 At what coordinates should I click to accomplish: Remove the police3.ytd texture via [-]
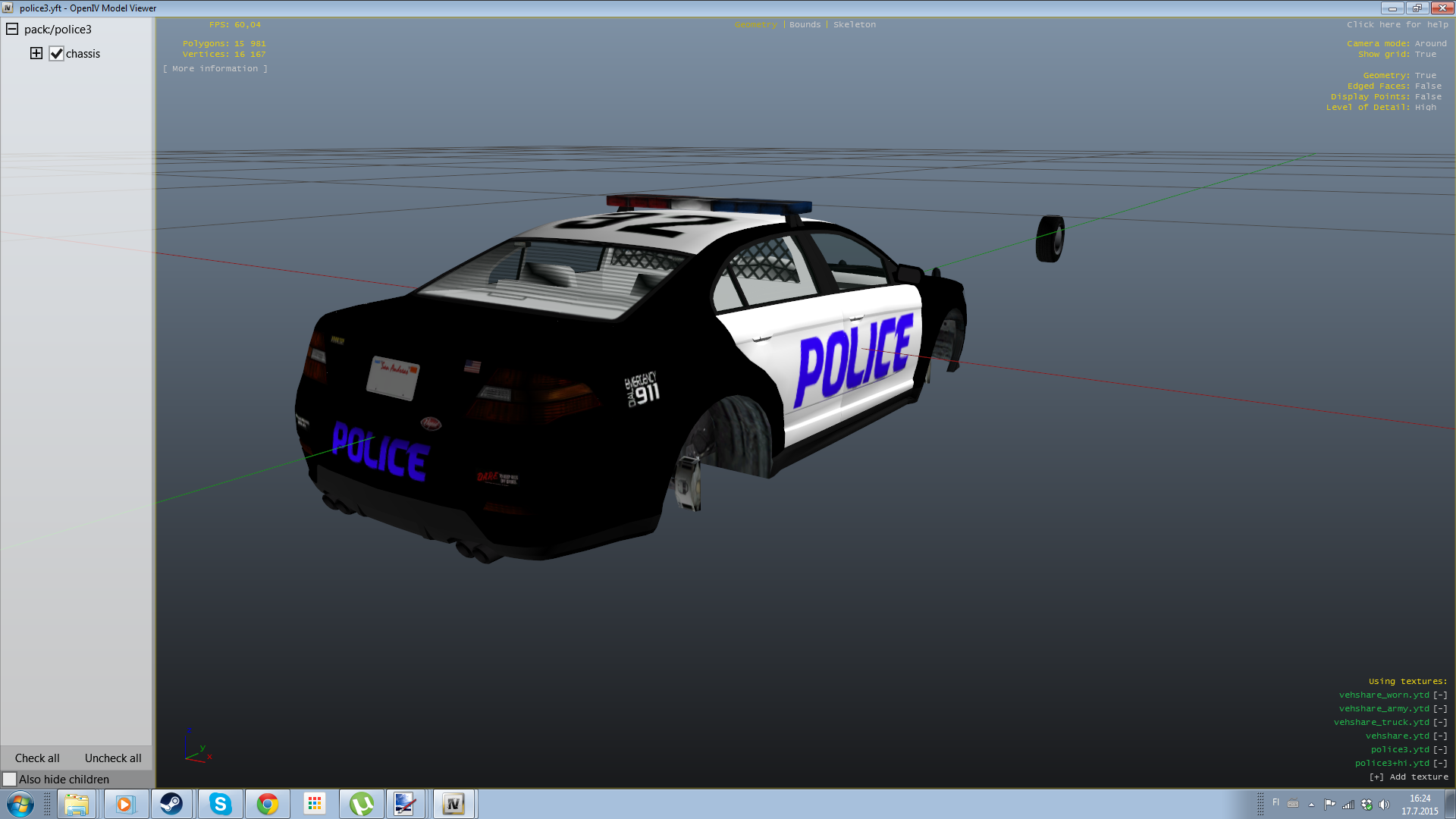(x=1439, y=749)
